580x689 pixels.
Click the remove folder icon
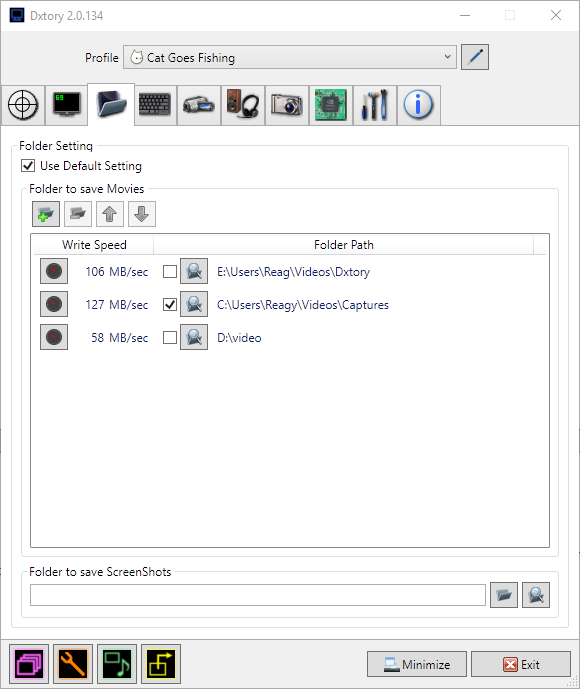tap(78, 214)
